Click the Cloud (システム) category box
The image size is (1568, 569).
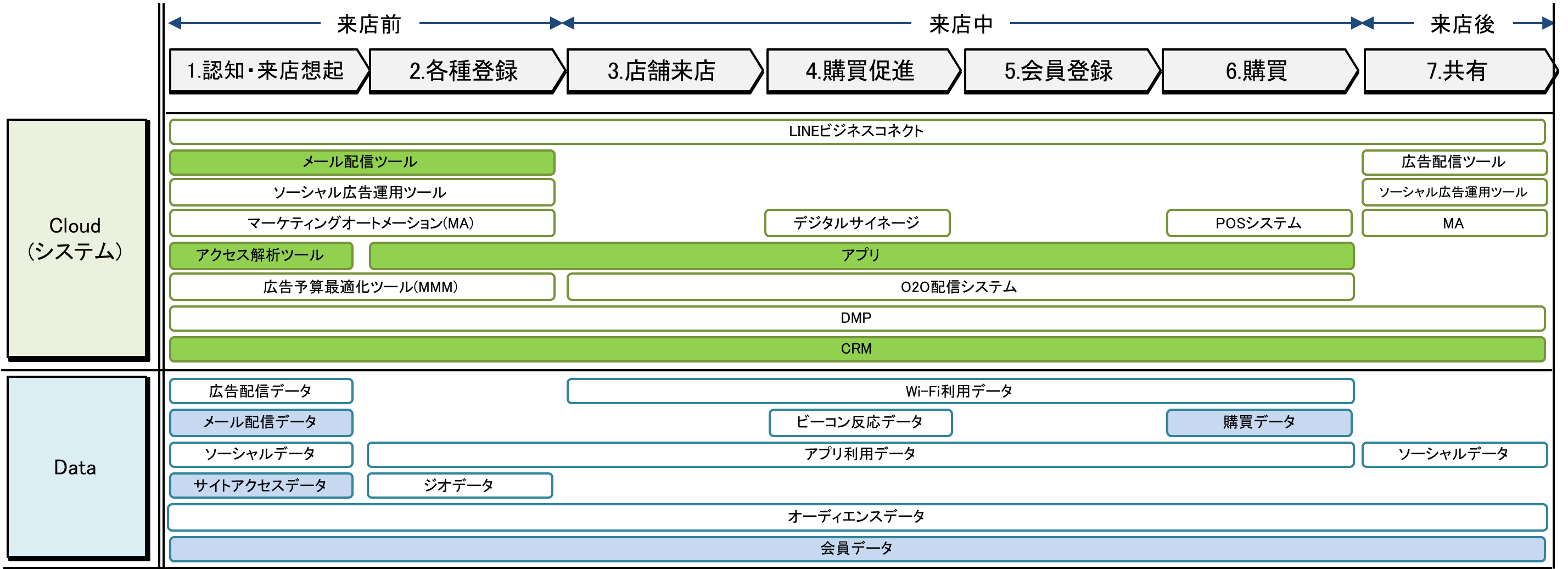75,238
